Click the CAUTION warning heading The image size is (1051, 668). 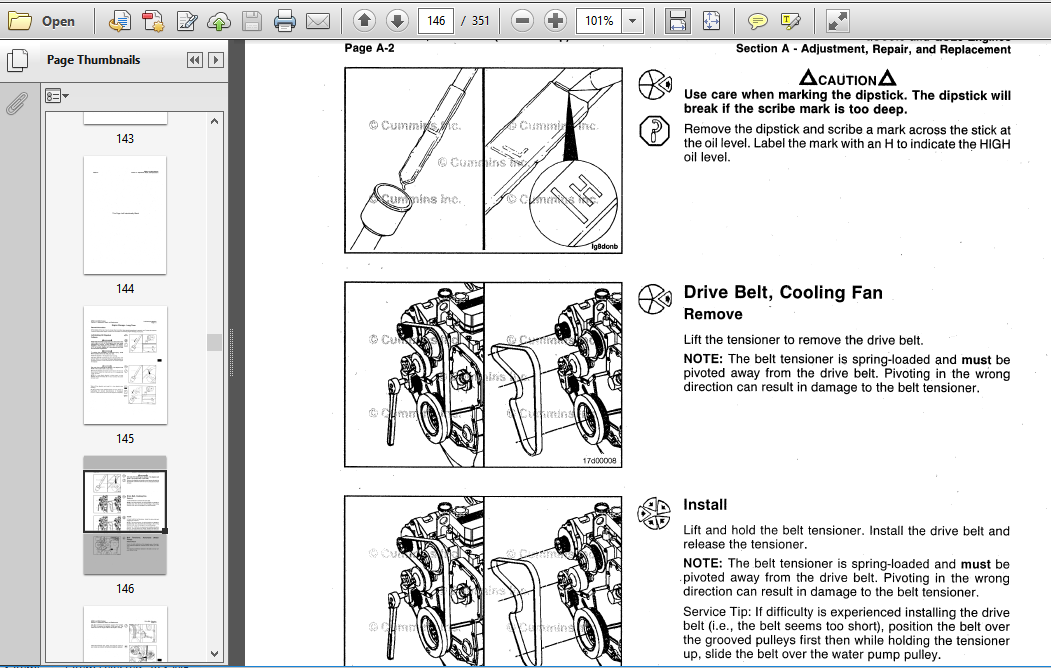(x=847, y=78)
